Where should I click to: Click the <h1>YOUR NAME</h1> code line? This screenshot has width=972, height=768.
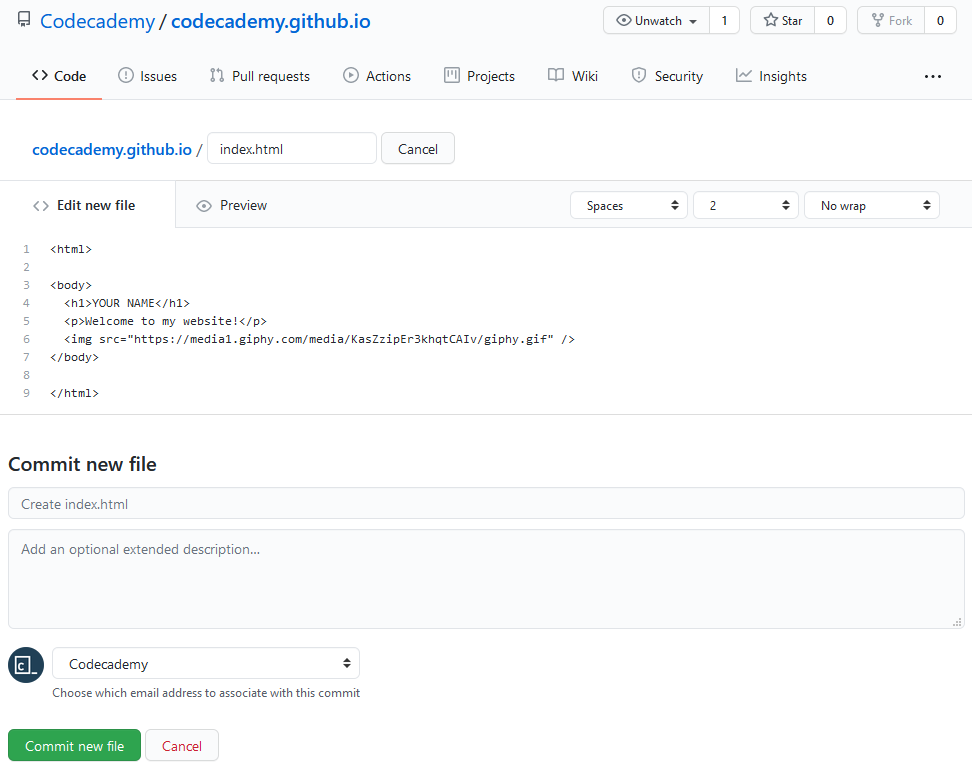[127, 303]
